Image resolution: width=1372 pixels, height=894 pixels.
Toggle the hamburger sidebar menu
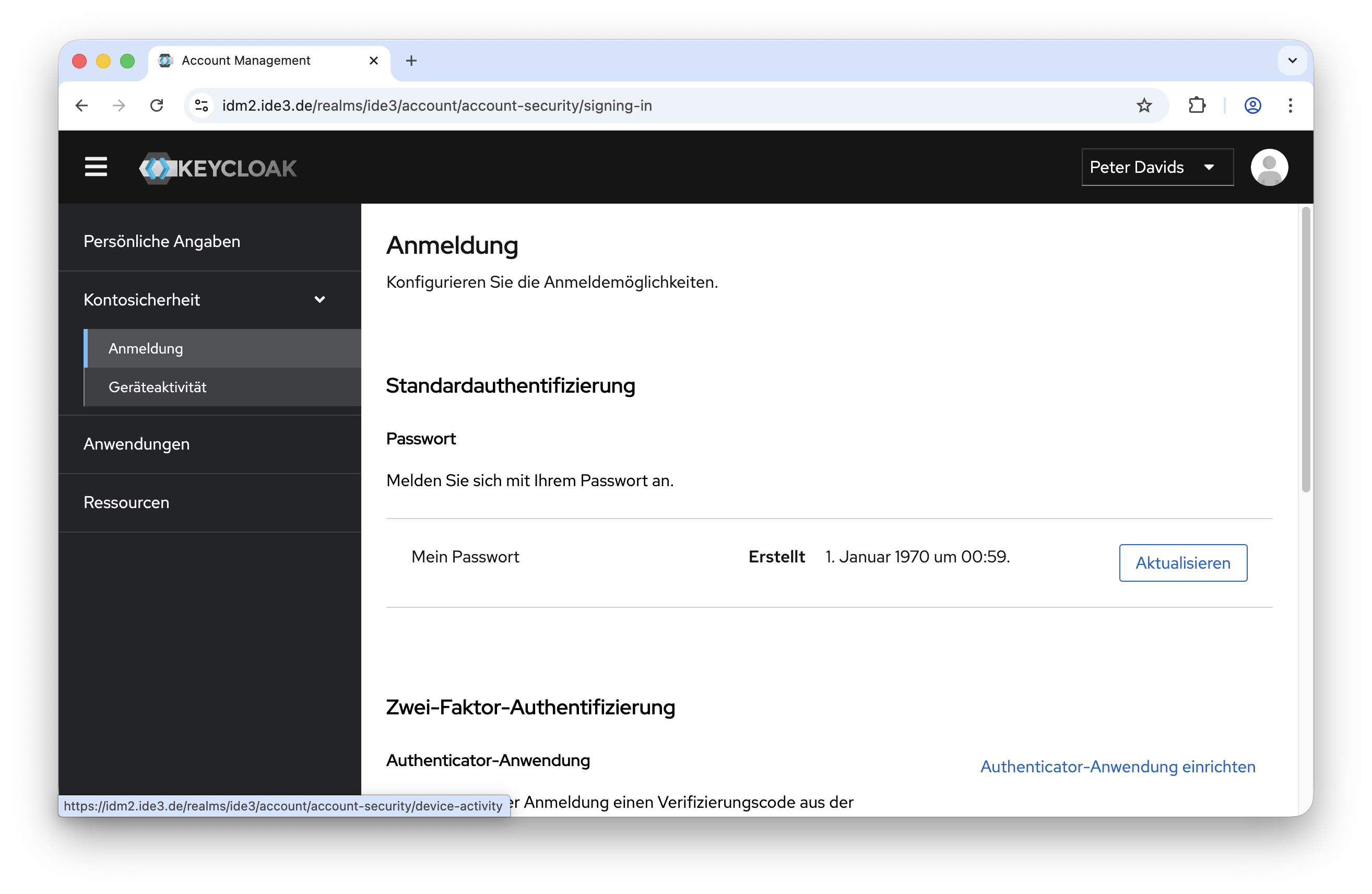click(96, 167)
